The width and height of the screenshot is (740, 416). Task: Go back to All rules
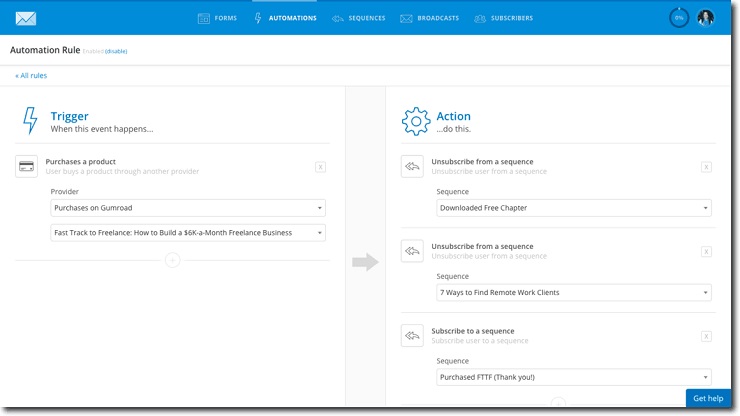tap(31, 76)
